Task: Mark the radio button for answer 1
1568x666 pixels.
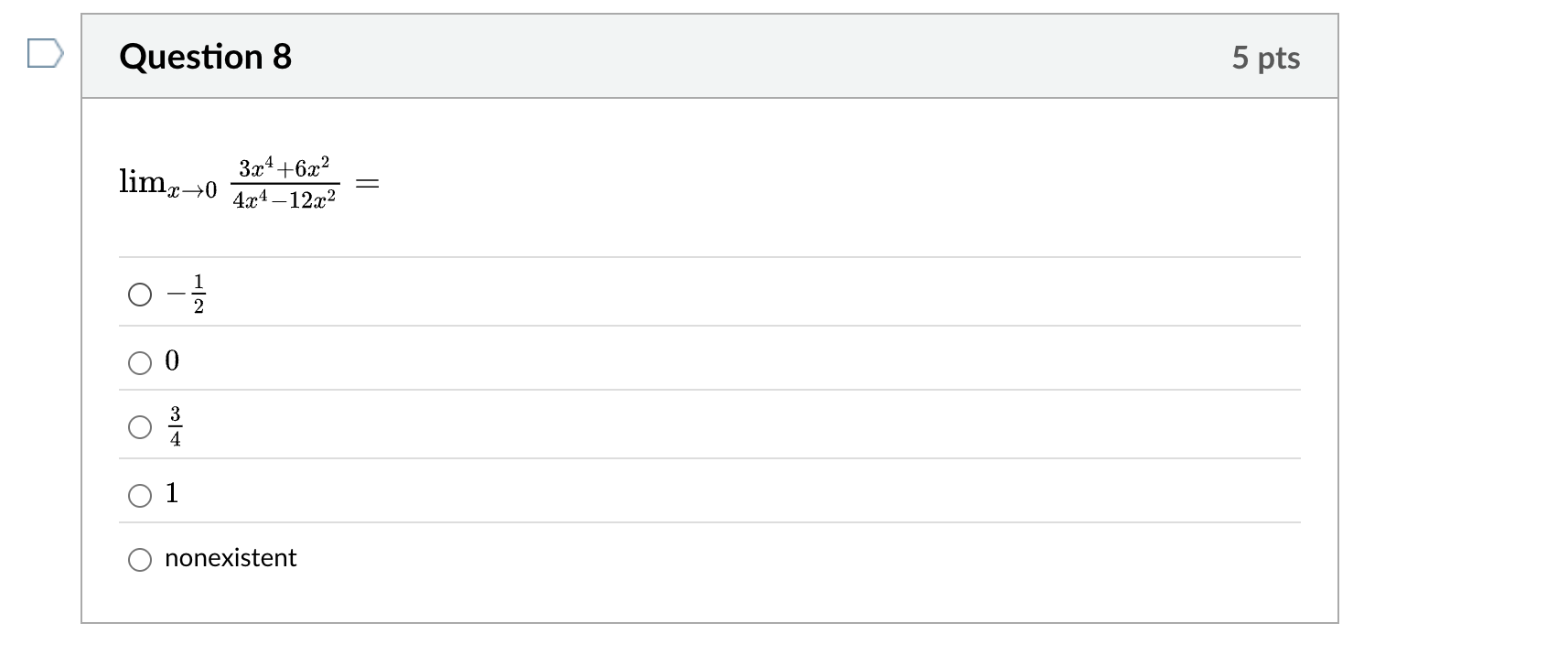Action: (x=140, y=496)
